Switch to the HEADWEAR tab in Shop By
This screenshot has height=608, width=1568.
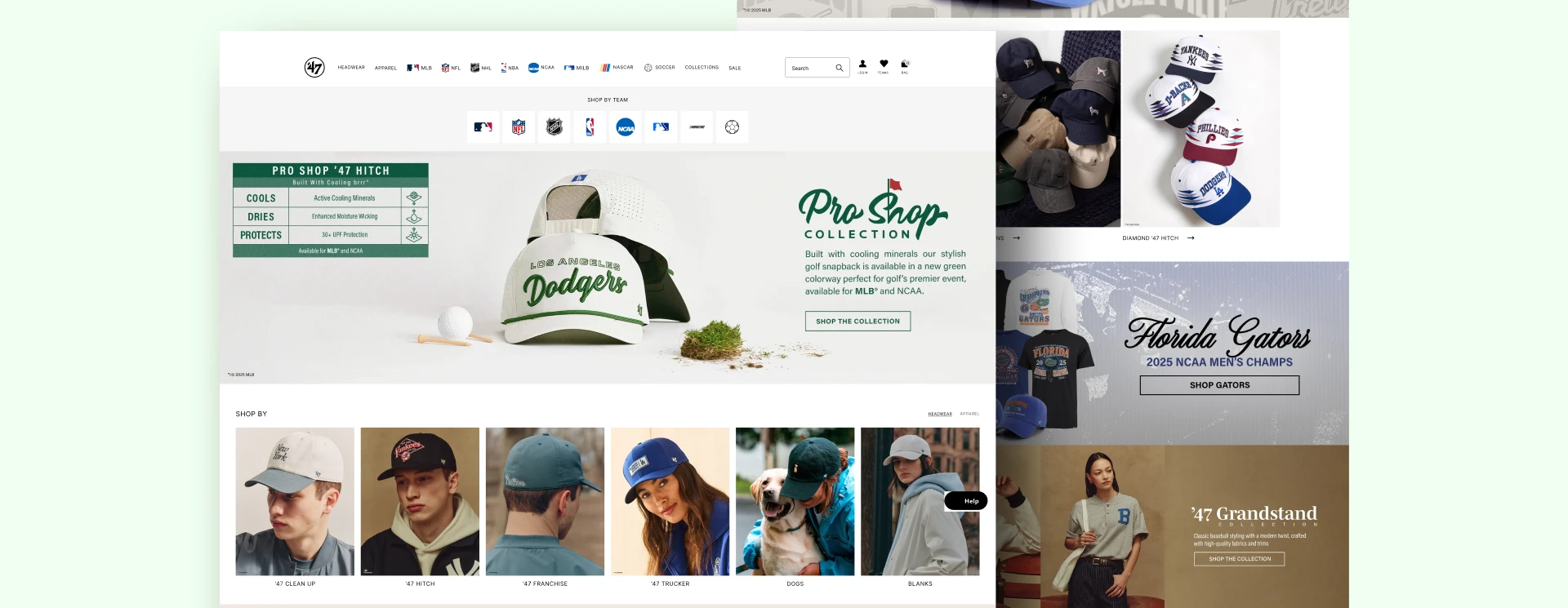(940, 414)
